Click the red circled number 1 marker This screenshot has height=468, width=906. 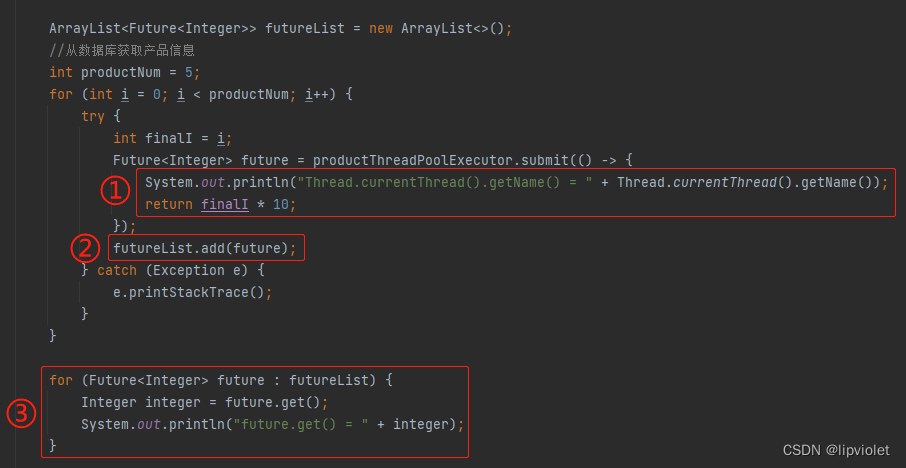pos(115,191)
